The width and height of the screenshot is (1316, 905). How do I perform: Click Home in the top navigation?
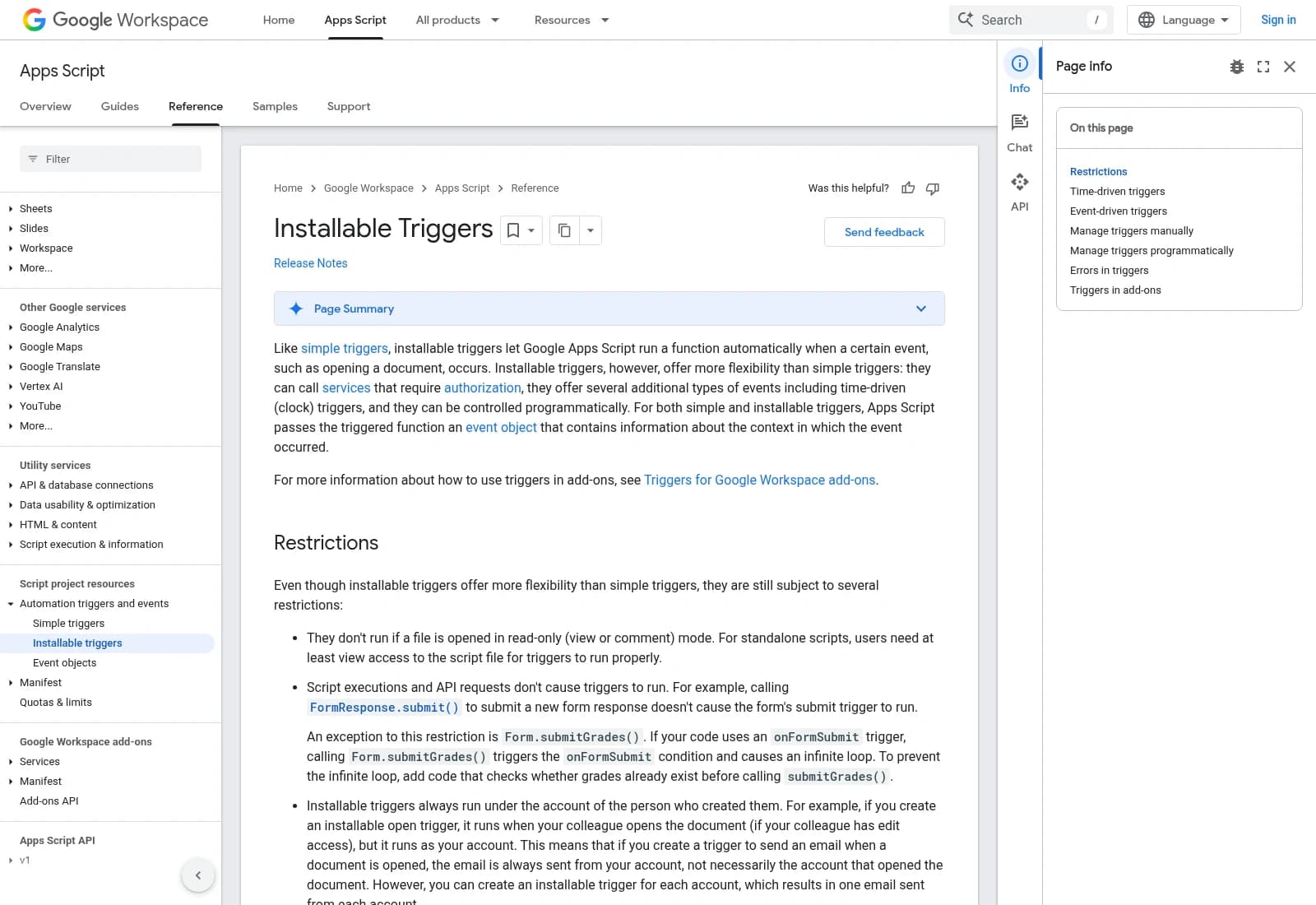[x=279, y=20]
